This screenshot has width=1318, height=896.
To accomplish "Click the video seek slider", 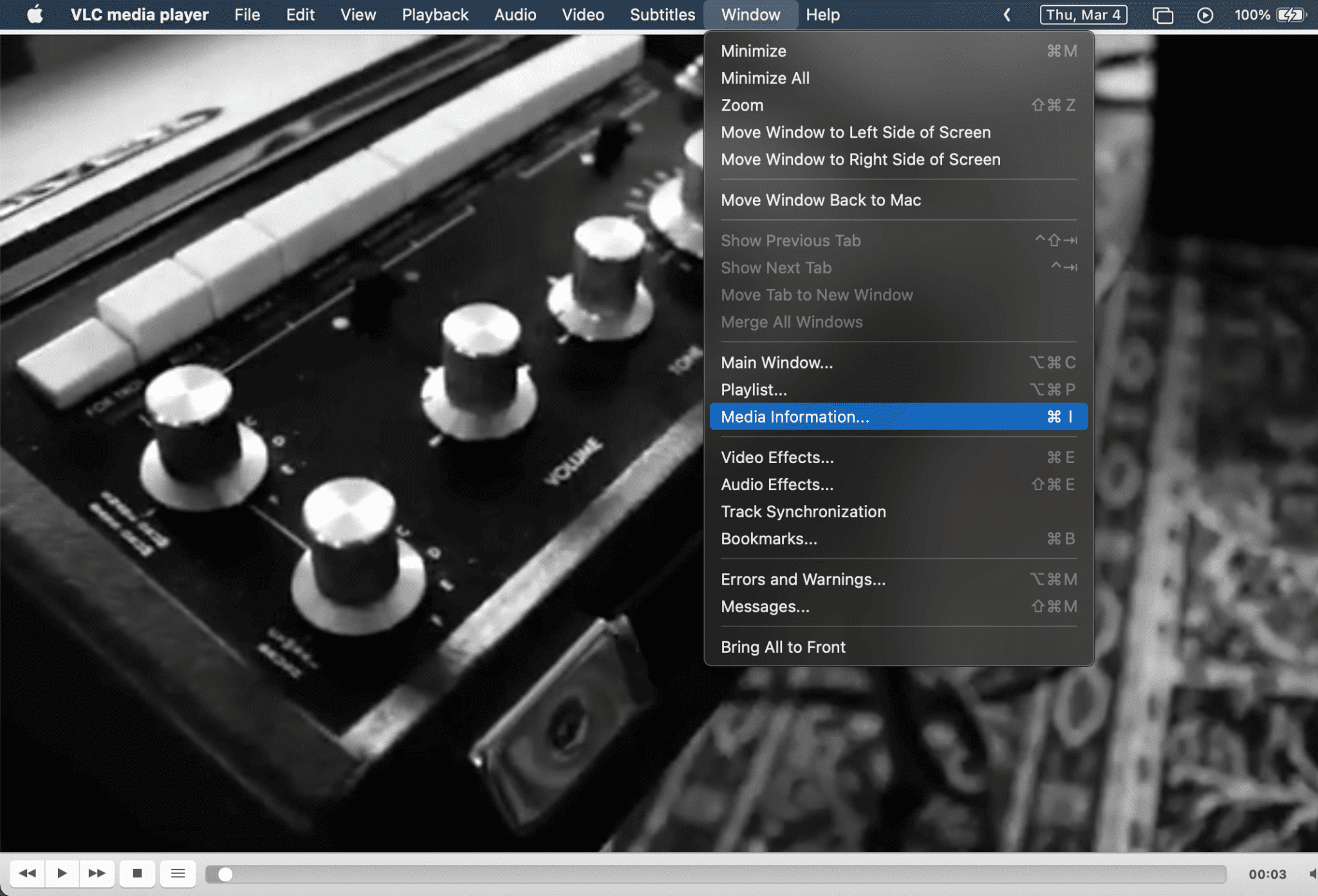I will (226, 873).
